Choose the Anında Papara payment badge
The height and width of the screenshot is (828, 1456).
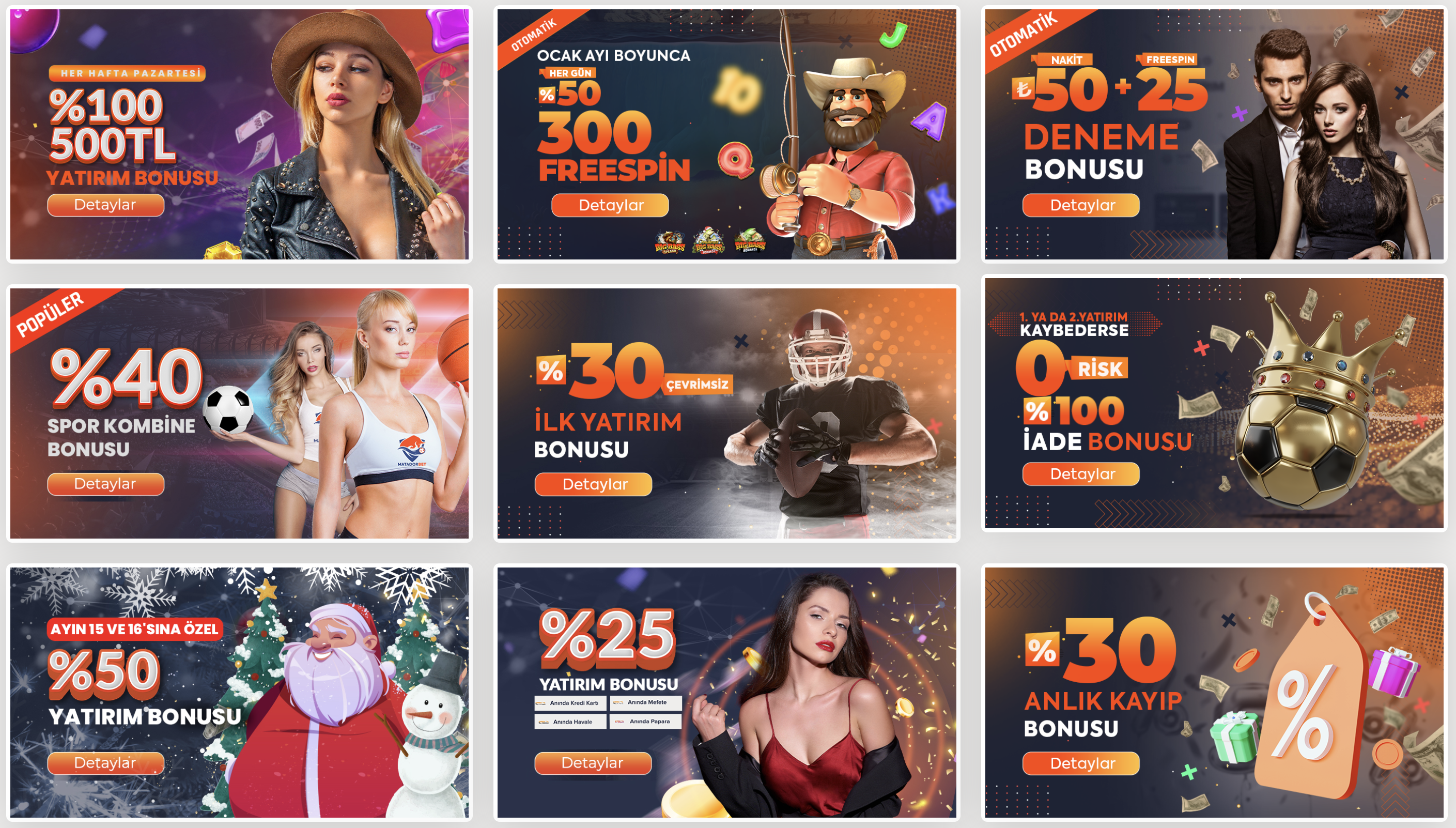tap(646, 722)
